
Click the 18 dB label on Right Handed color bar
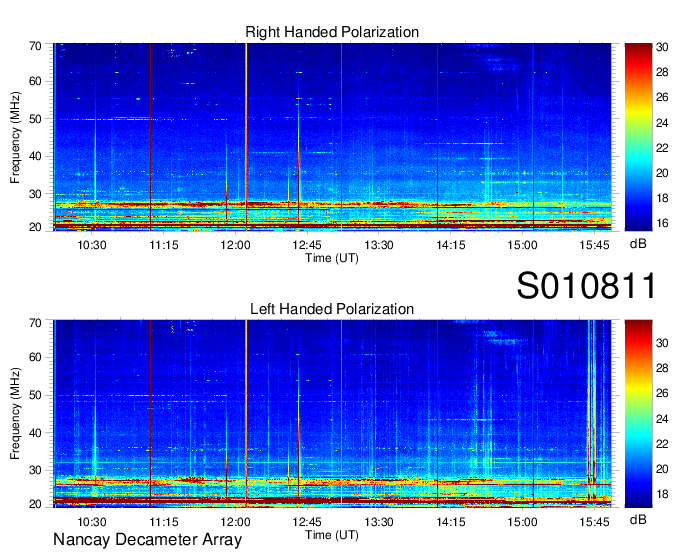[x=662, y=198]
